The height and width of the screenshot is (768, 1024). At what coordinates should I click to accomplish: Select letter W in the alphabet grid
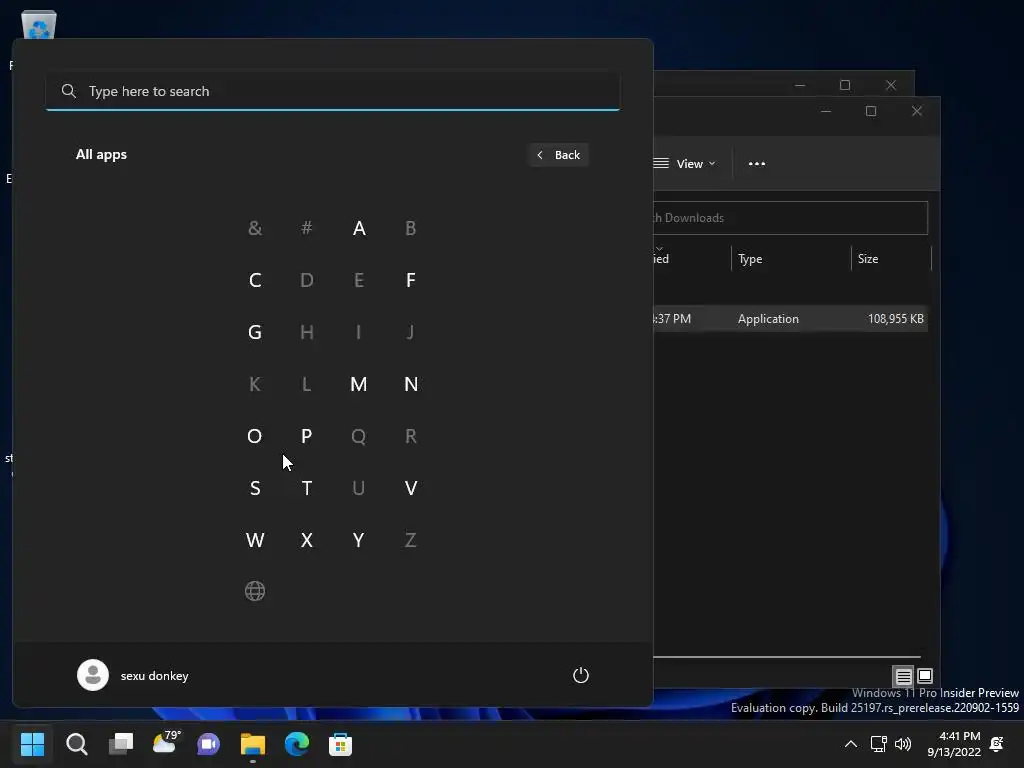click(255, 540)
